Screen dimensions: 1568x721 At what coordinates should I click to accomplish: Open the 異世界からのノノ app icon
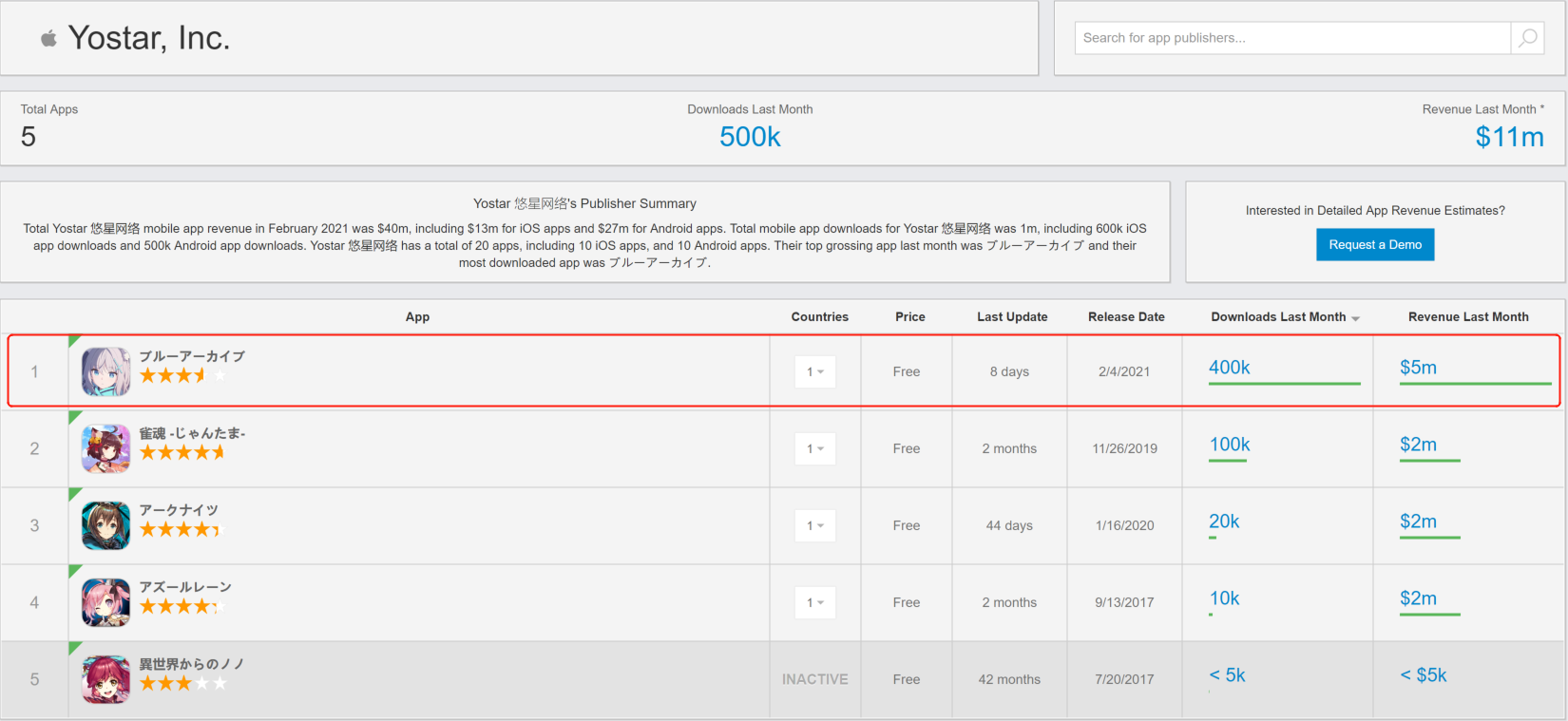coord(106,679)
